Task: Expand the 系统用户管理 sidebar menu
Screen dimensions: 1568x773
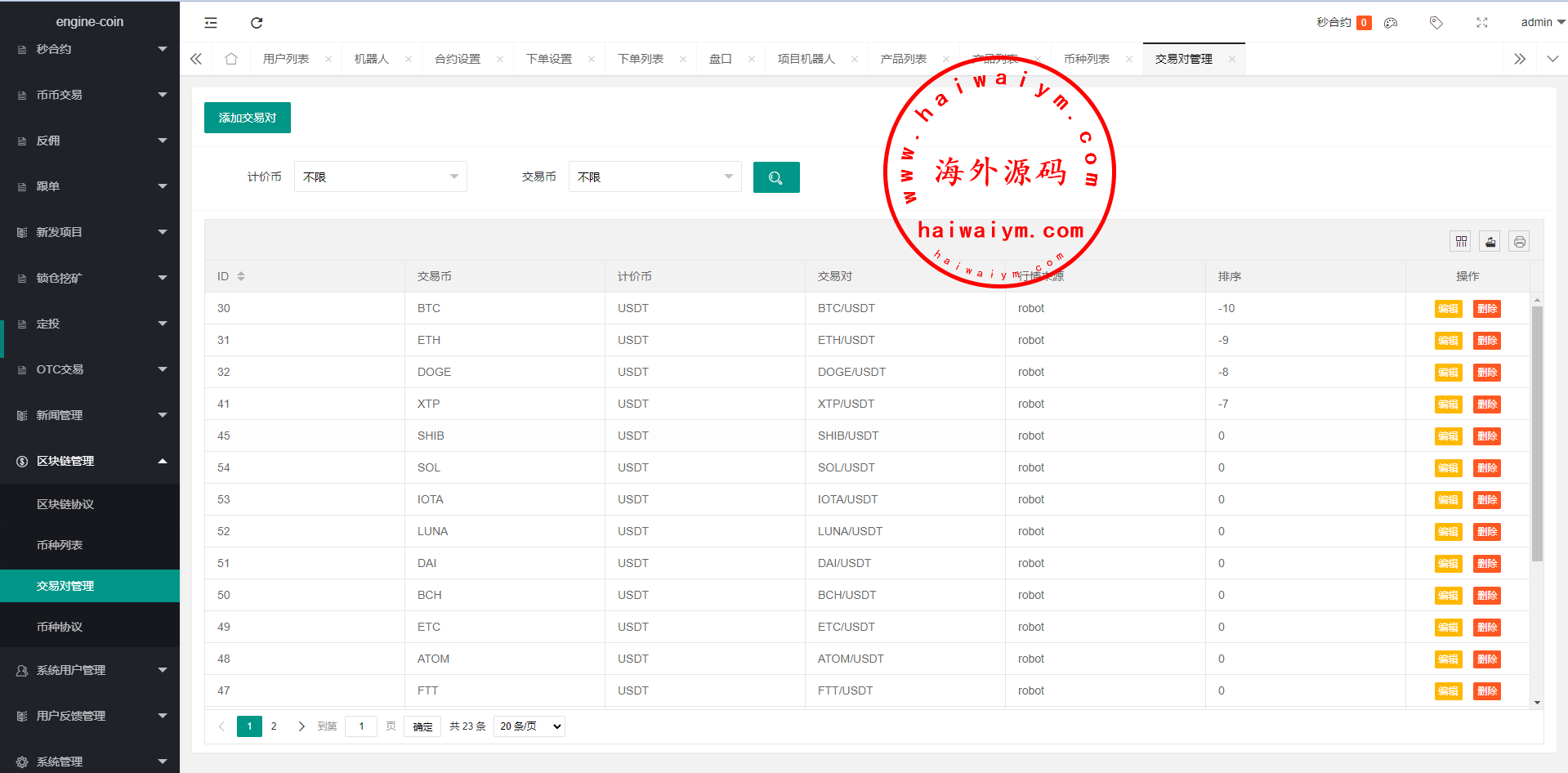Action: pyautogui.click(x=90, y=670)
